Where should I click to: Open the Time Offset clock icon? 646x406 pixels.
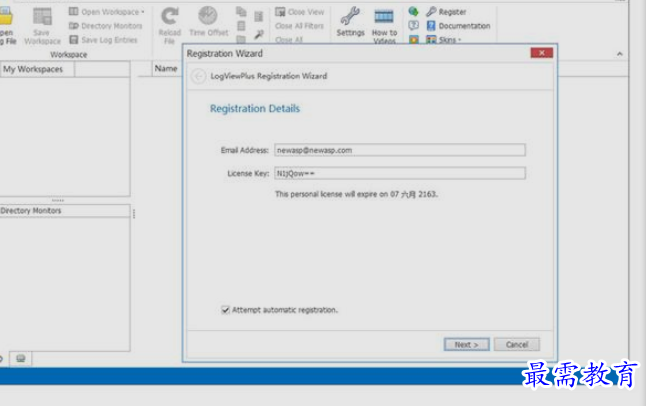208,16
